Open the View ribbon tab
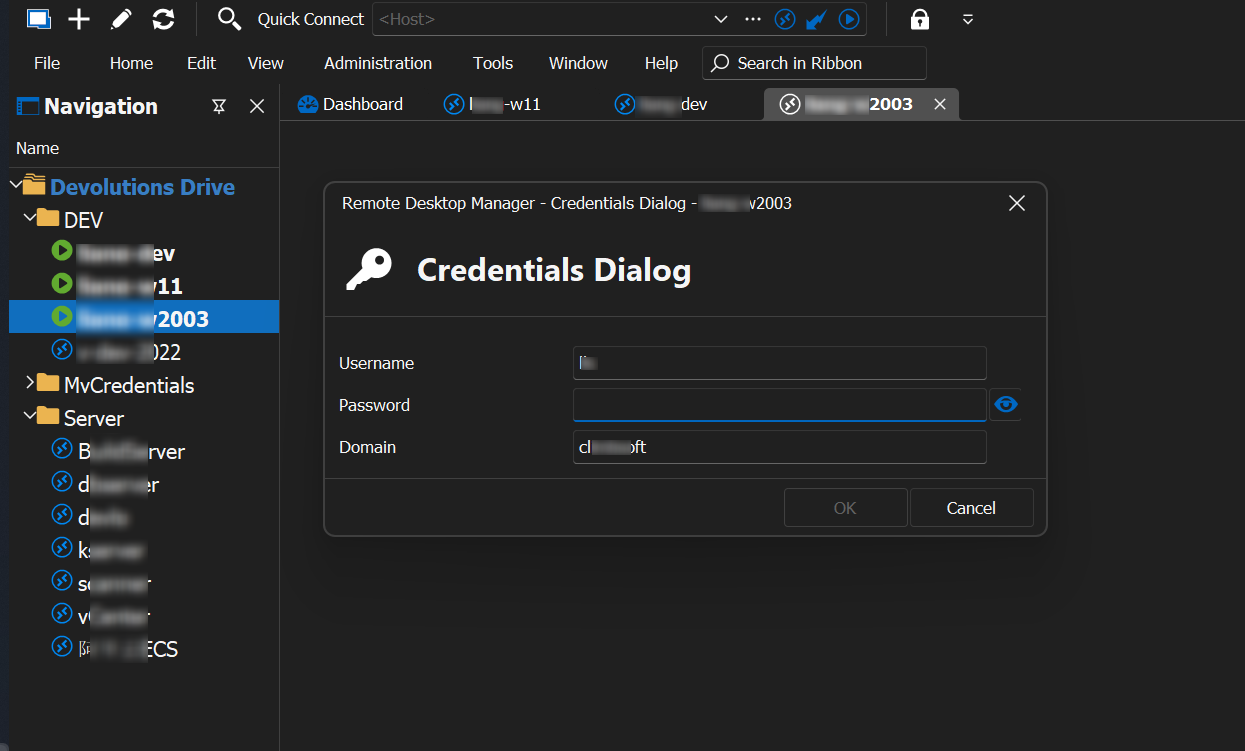The width and height of the screenshot is (1245, 751). [266, 63]
